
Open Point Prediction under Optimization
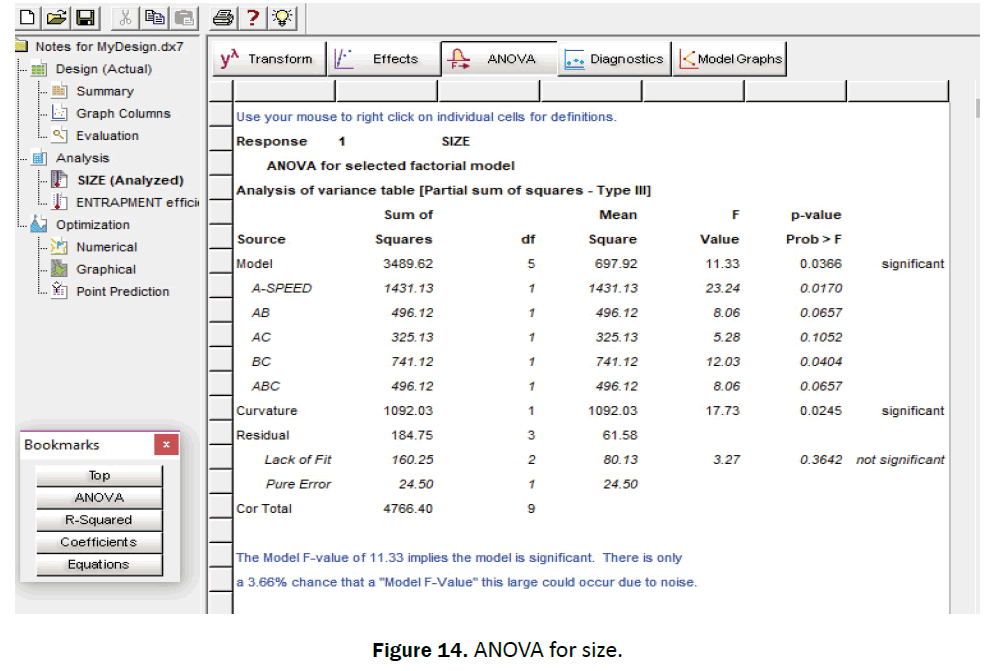[x=122, y=291]
